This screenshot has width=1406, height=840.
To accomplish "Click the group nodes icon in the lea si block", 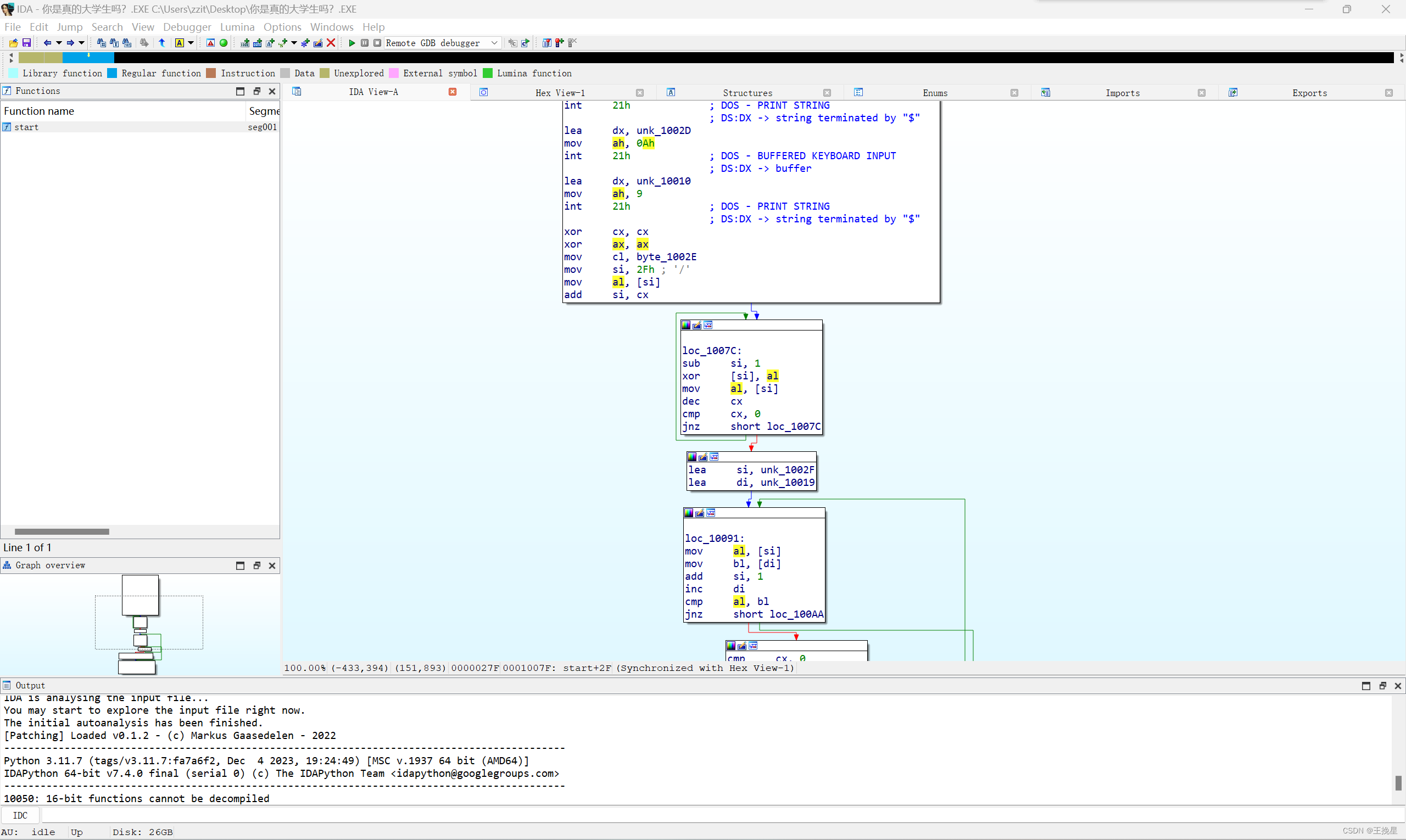I will tap(714, 457).
